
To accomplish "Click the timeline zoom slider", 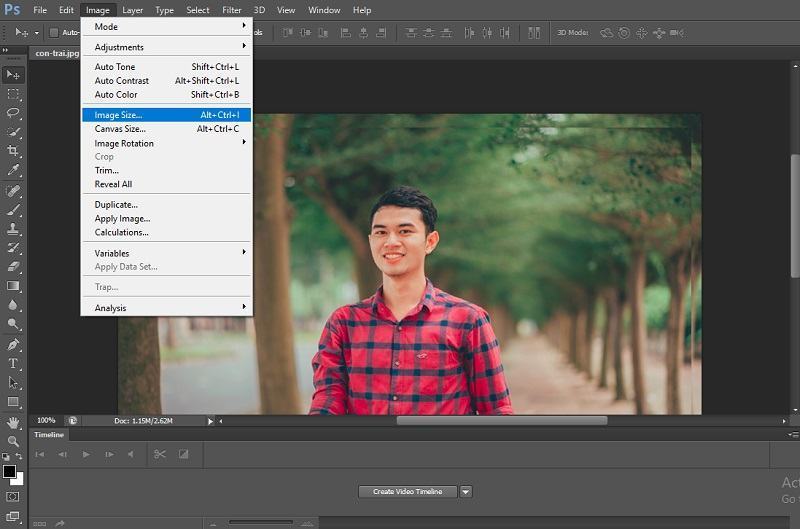I will click(261, 522).
